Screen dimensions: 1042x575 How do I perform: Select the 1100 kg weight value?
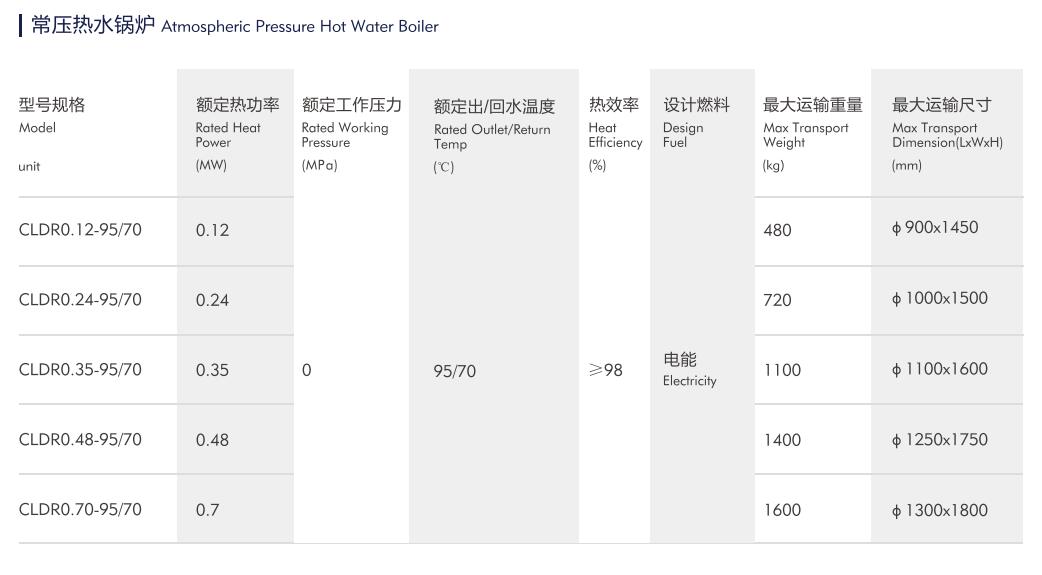tap(782, 370)
